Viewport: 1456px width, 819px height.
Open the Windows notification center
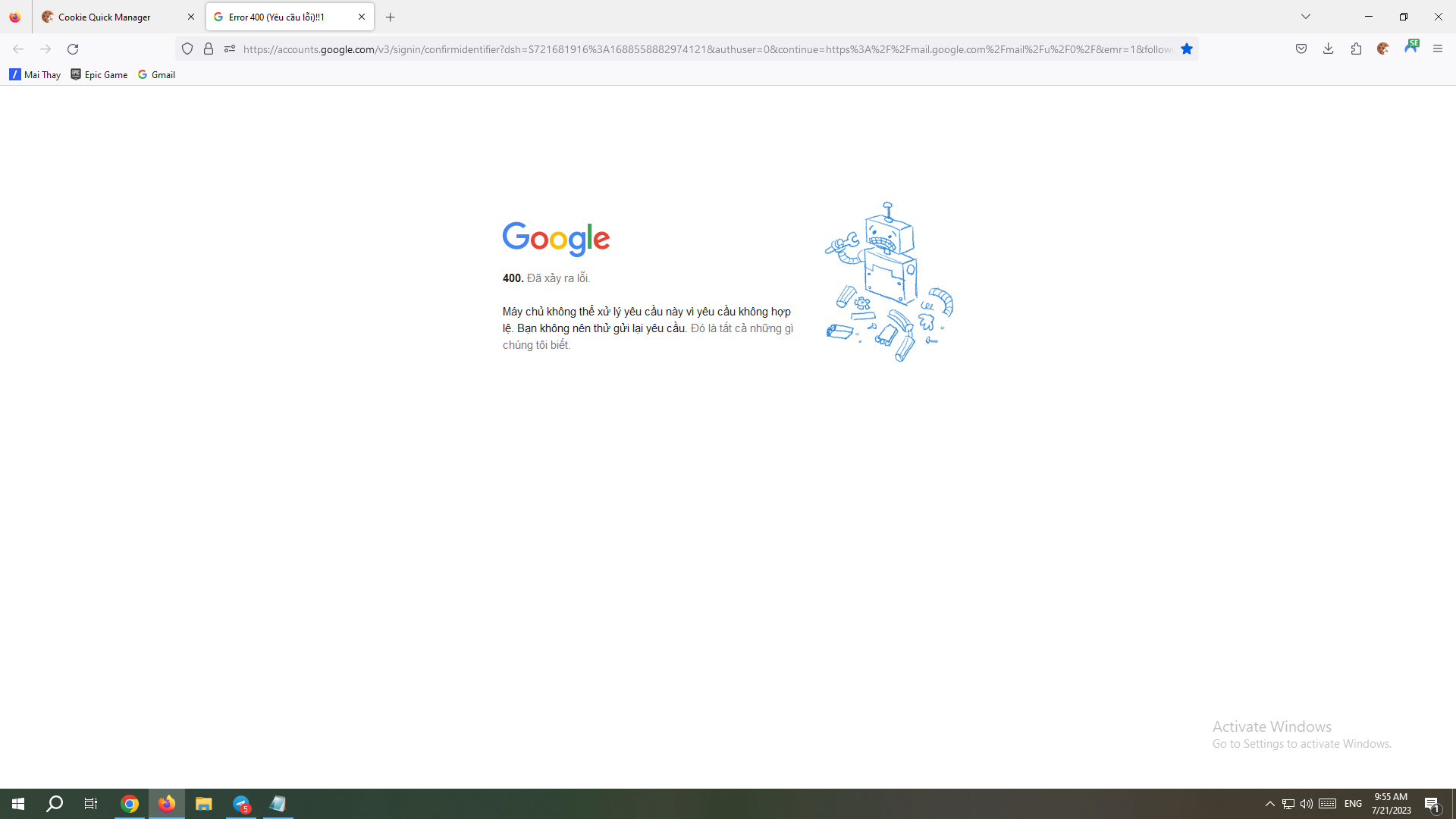pyautogui.click(x=1432, y=804)
